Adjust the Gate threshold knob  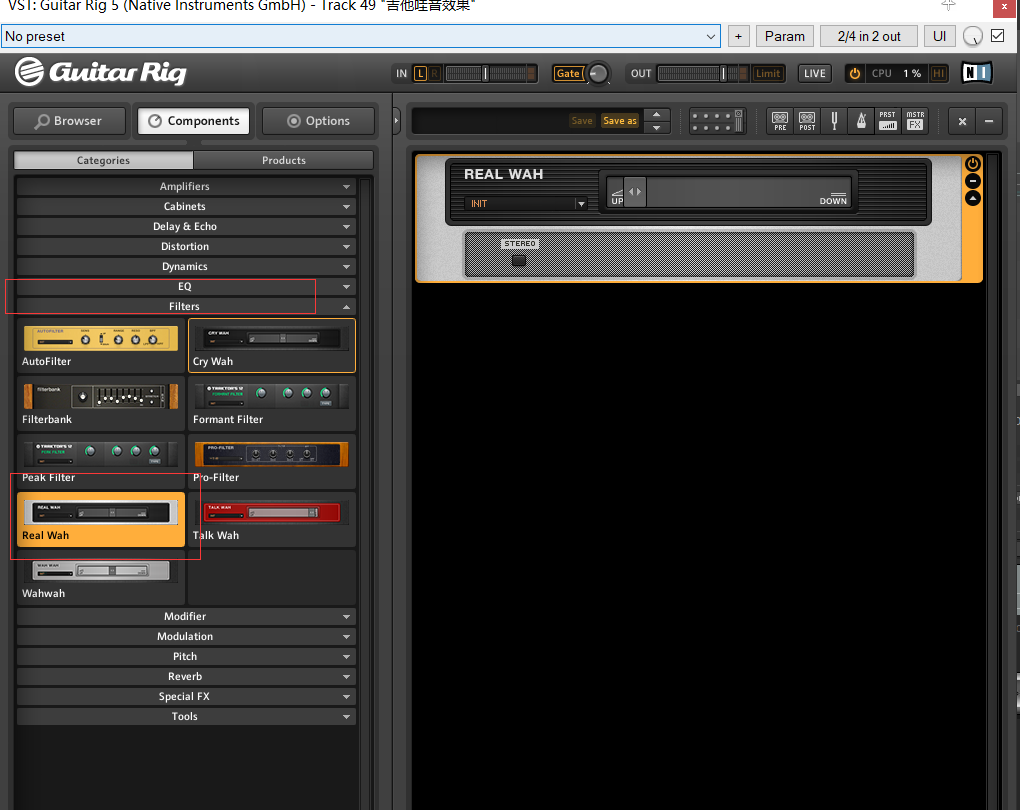tap(598, 74)
